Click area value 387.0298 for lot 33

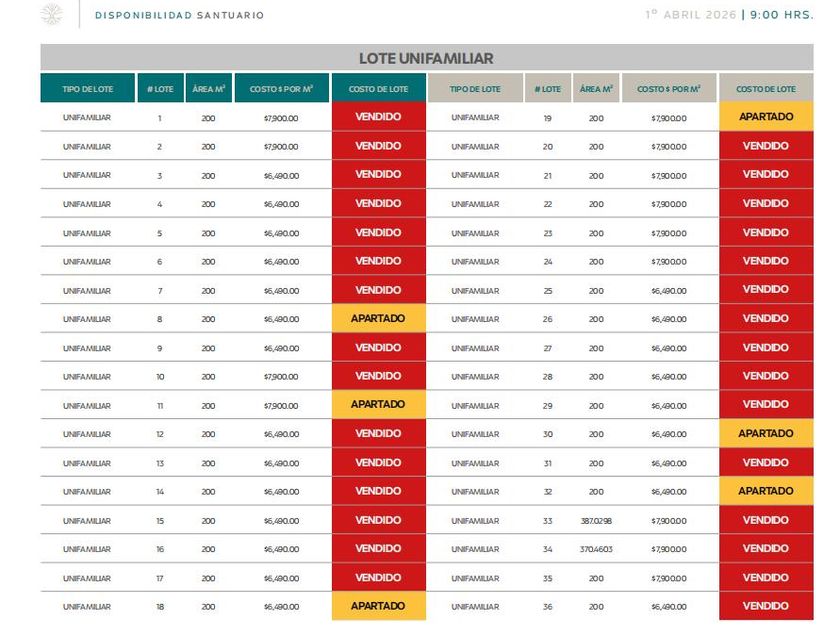tap(596, 521)
